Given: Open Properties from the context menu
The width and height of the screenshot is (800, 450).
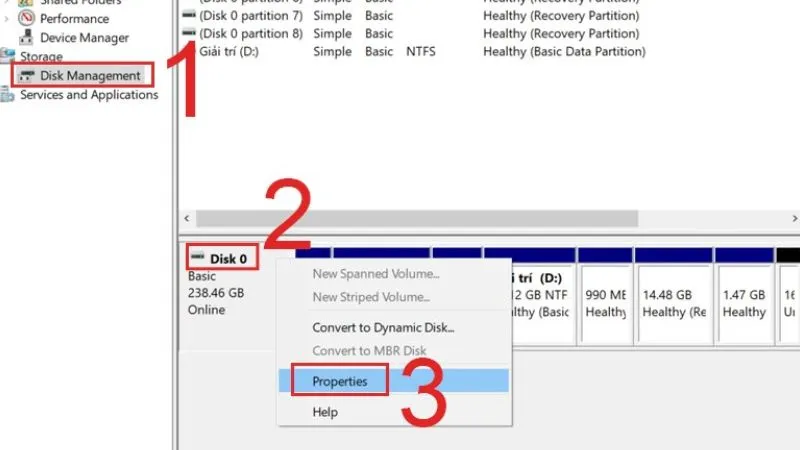Looking at the screenshot, I should [340, 381].
